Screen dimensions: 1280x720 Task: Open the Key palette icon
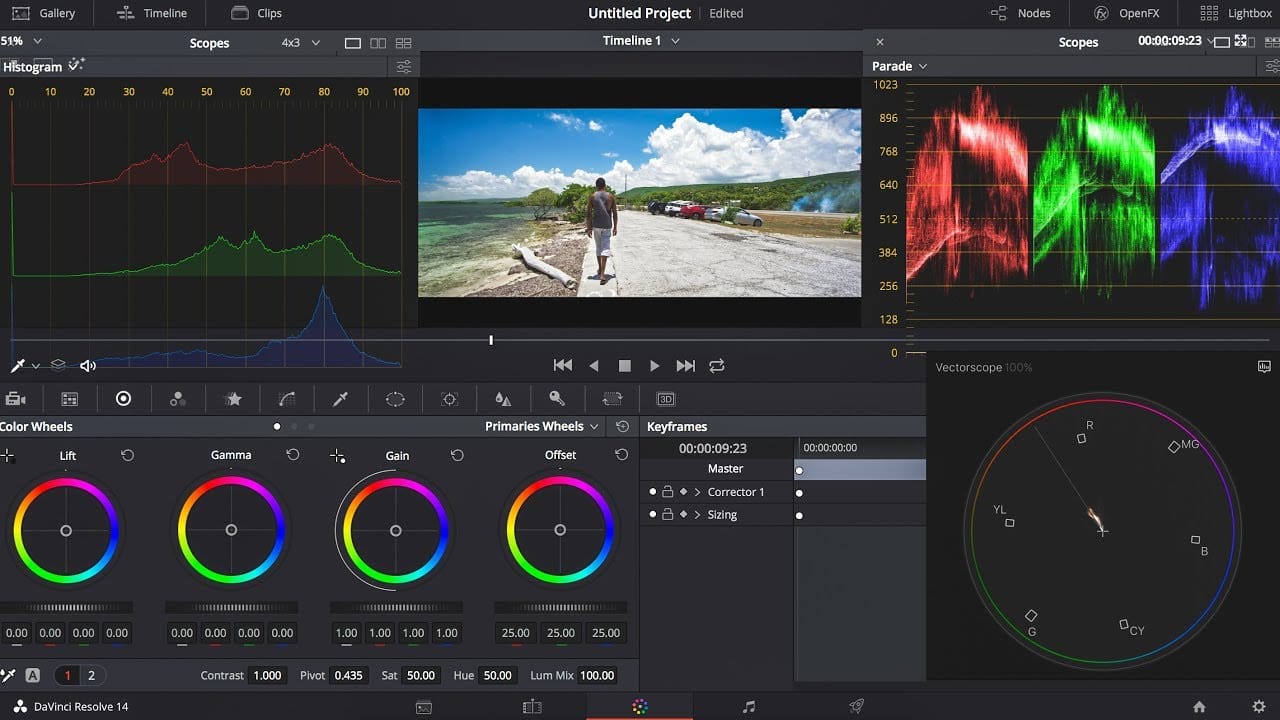click(x=557, y=398)
